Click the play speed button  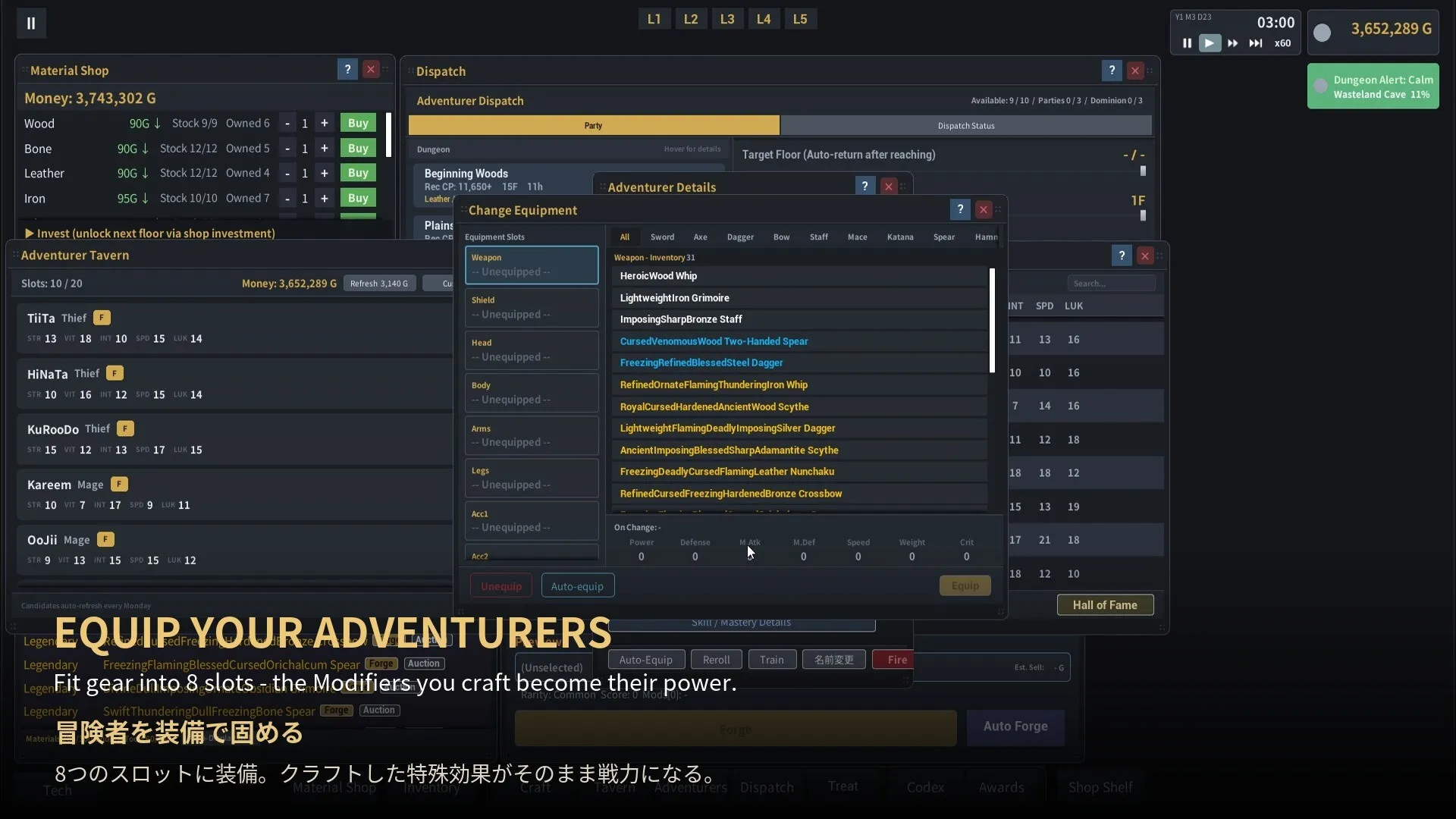(1210, 43)
